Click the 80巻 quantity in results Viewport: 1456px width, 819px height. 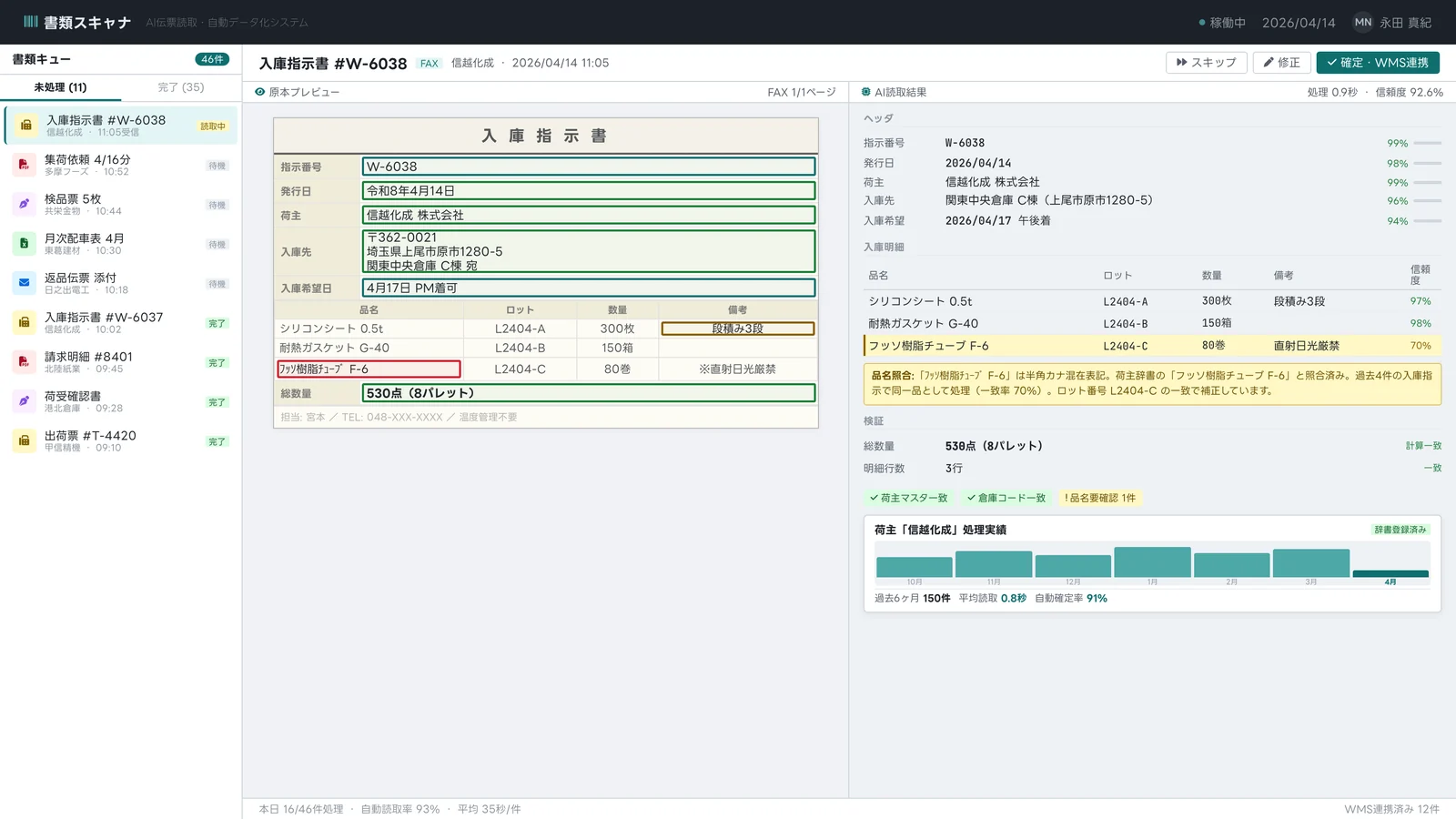[1213, 346]
